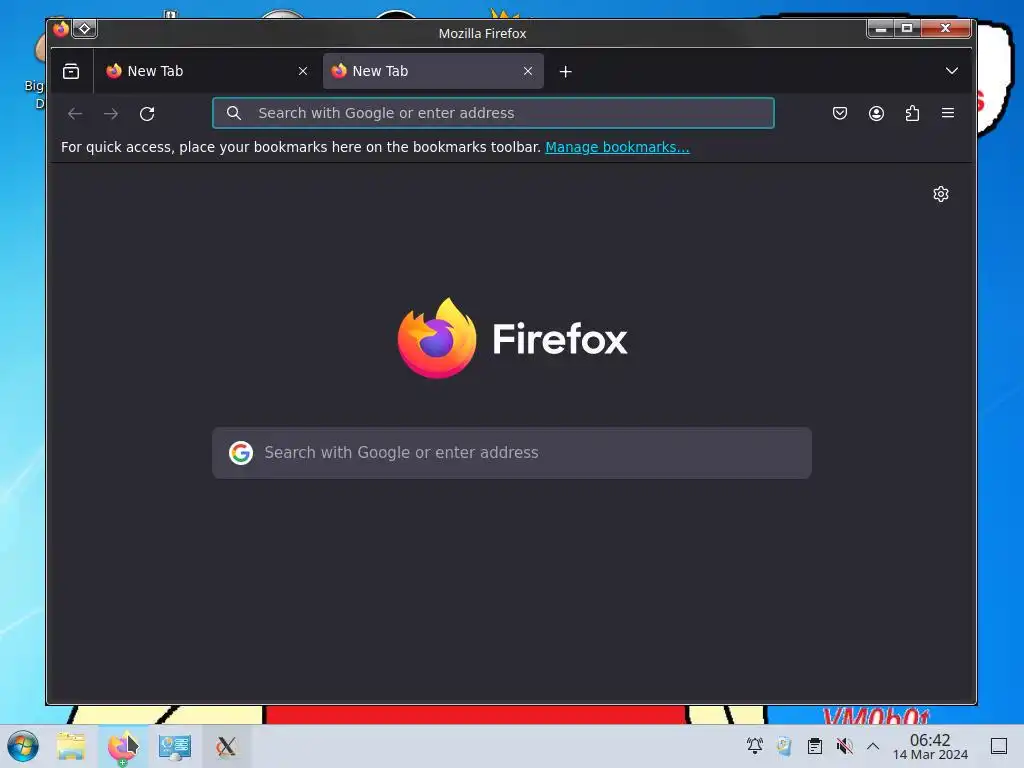
Task: Click the Firefox logo on new tab page
Action: [x=512, y=338]
